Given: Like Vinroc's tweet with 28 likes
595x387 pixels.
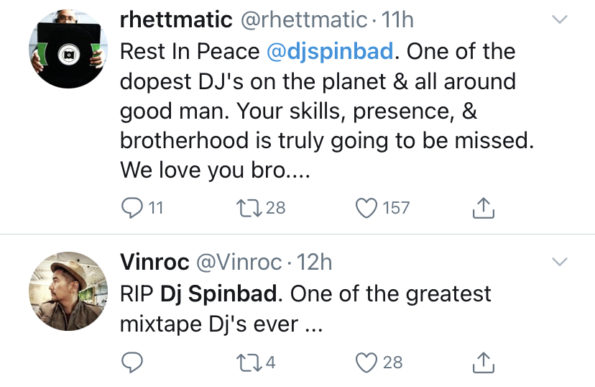Looking at the screenshot, I should click(366, 362).
